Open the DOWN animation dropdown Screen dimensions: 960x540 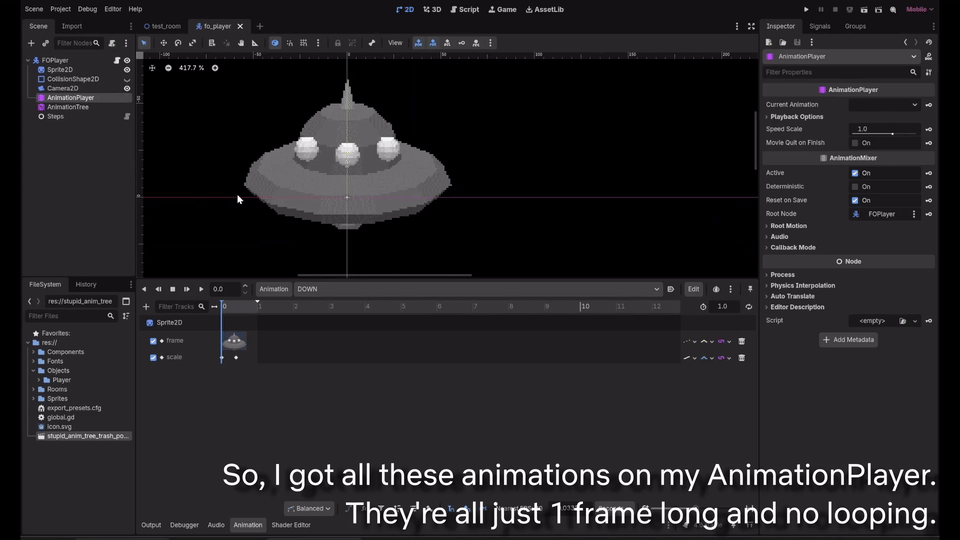click(477, 289)
